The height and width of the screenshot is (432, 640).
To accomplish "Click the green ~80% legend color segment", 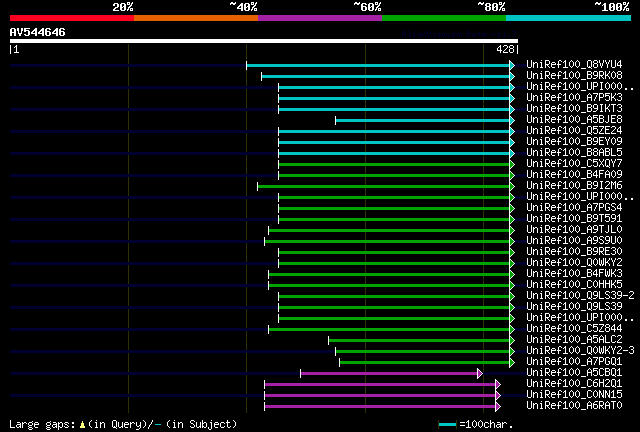I will coord(444,18).
